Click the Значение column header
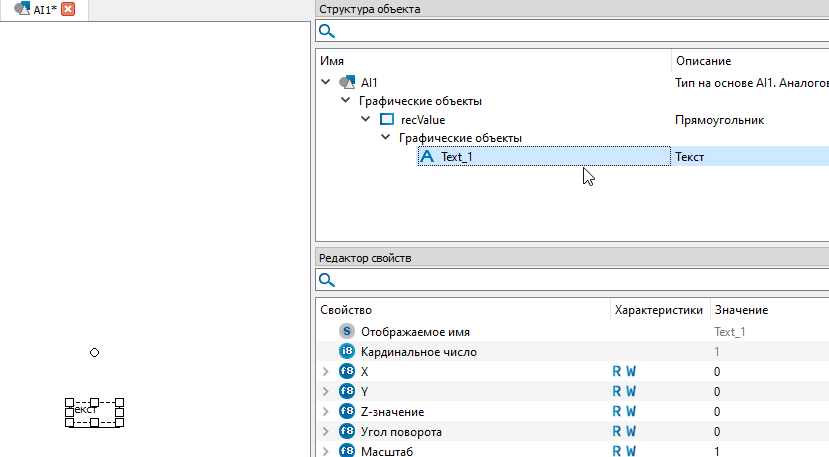829x457 pixels. (741, 310)
